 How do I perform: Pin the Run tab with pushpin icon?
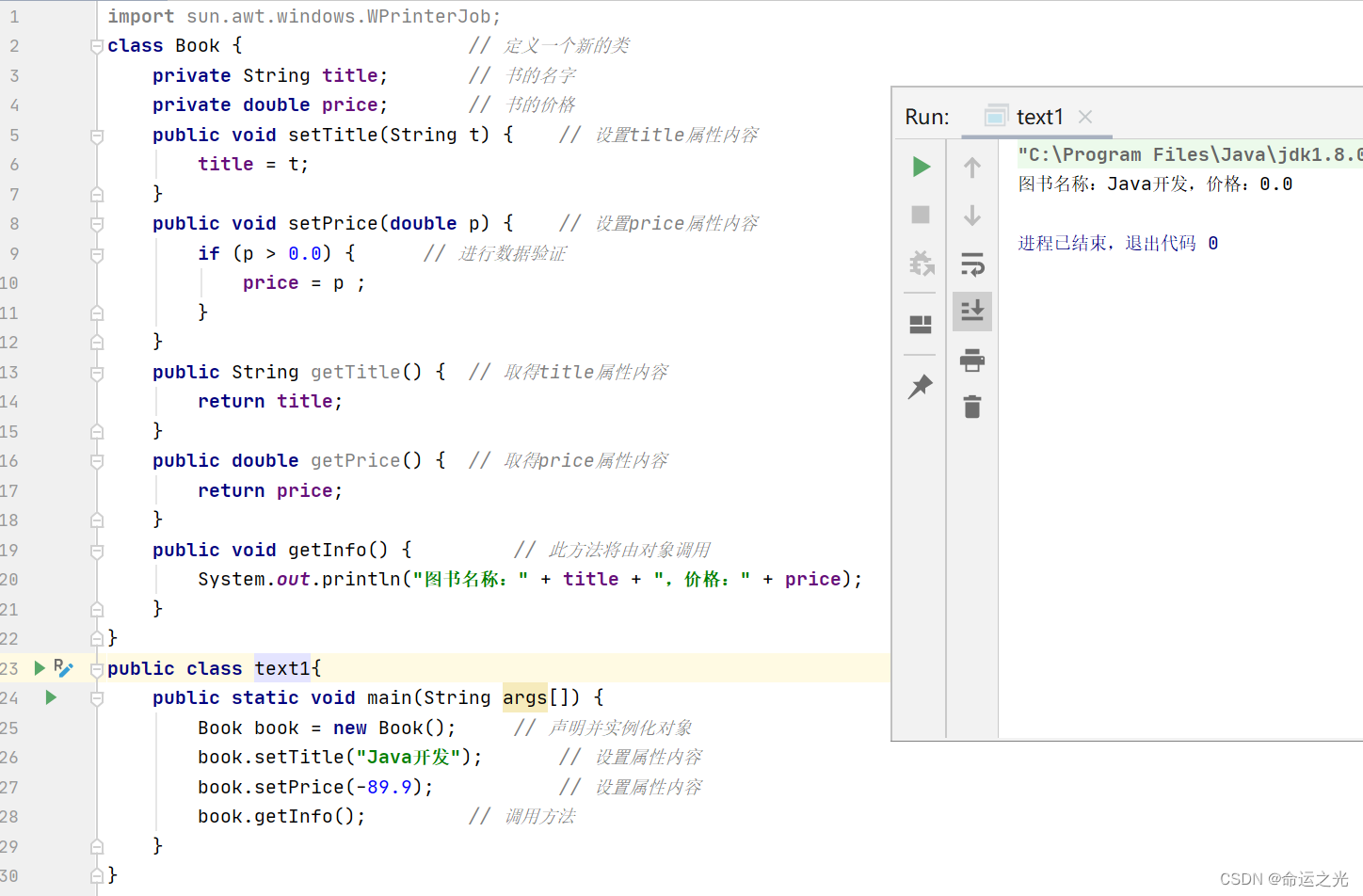pyautogui.click(x=921, y=386)
